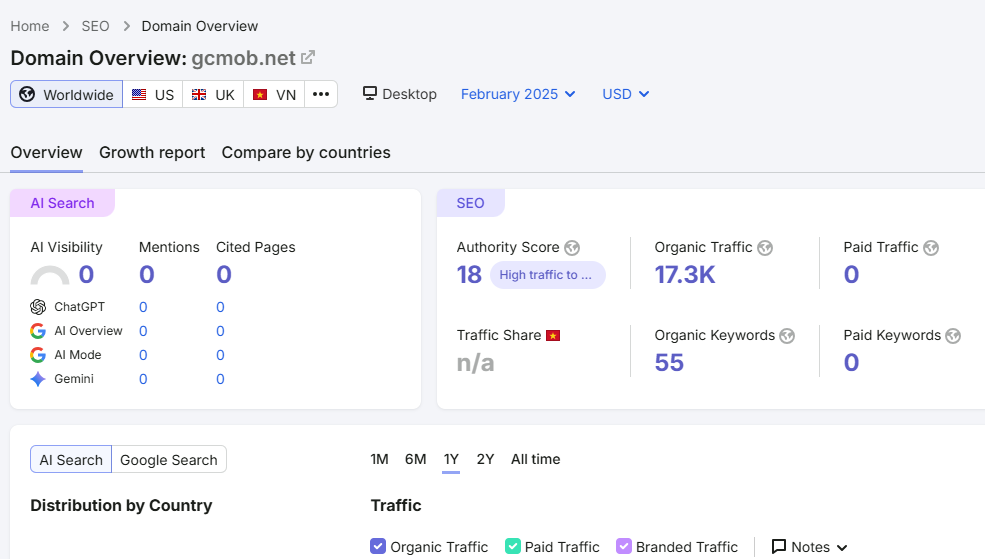Viewport: 985px width, 559px height.
Task: Select the 6M time range
Action: click(x=415, y=459)
